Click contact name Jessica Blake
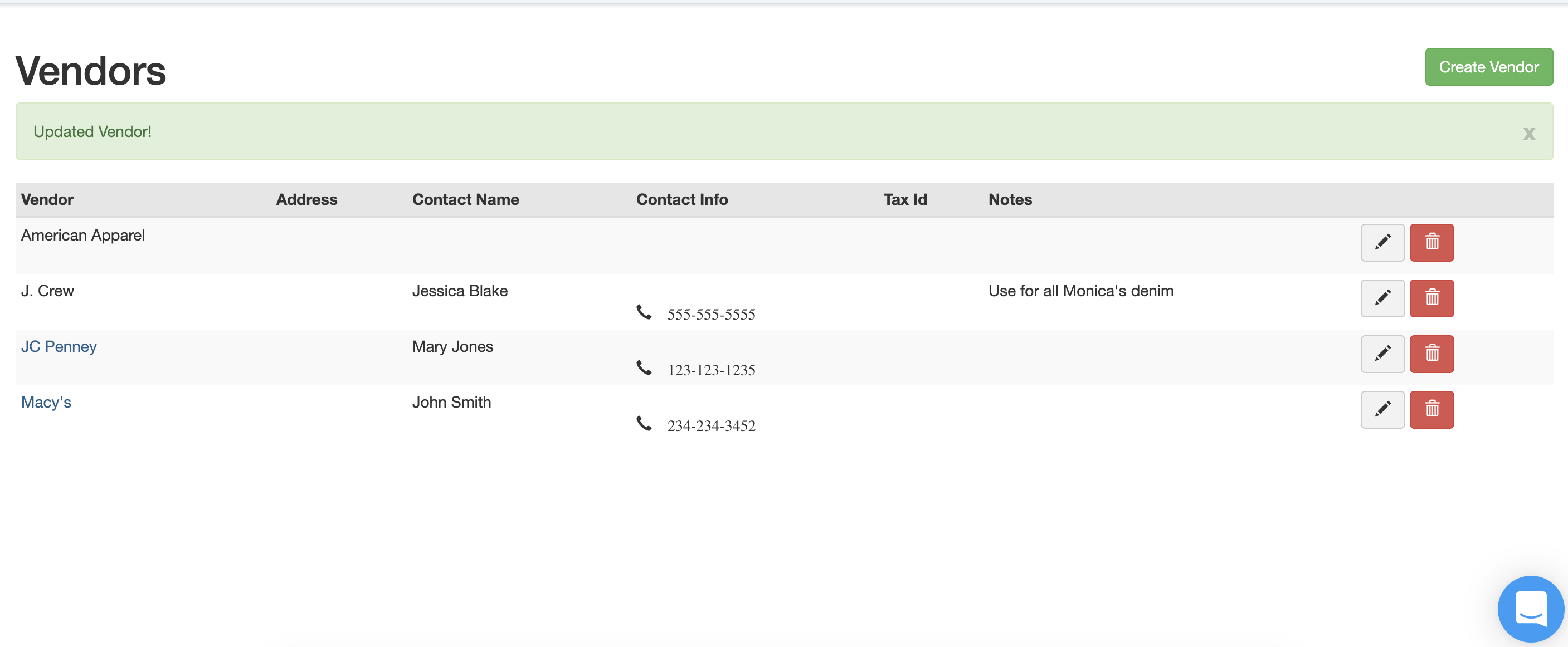 pyautogui.click(x=460, y=291)
